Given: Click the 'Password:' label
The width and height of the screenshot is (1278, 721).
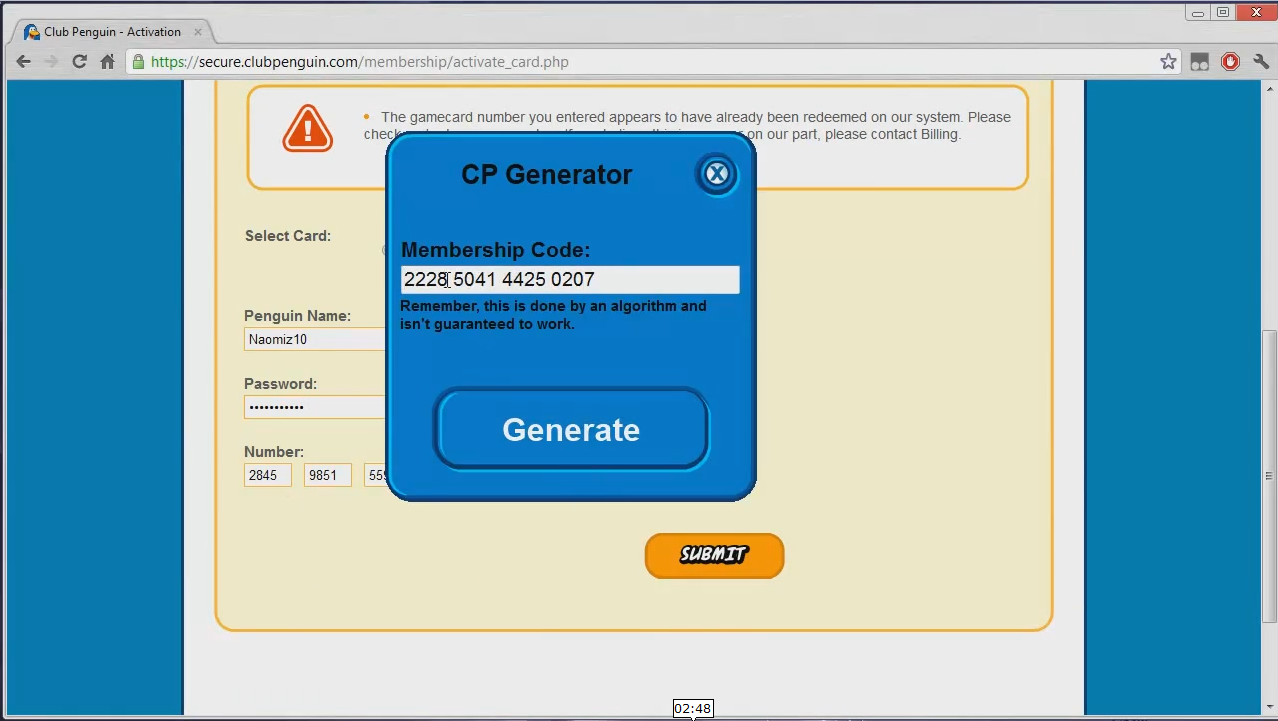Looking at the screenshot, I should click(280, 384).
